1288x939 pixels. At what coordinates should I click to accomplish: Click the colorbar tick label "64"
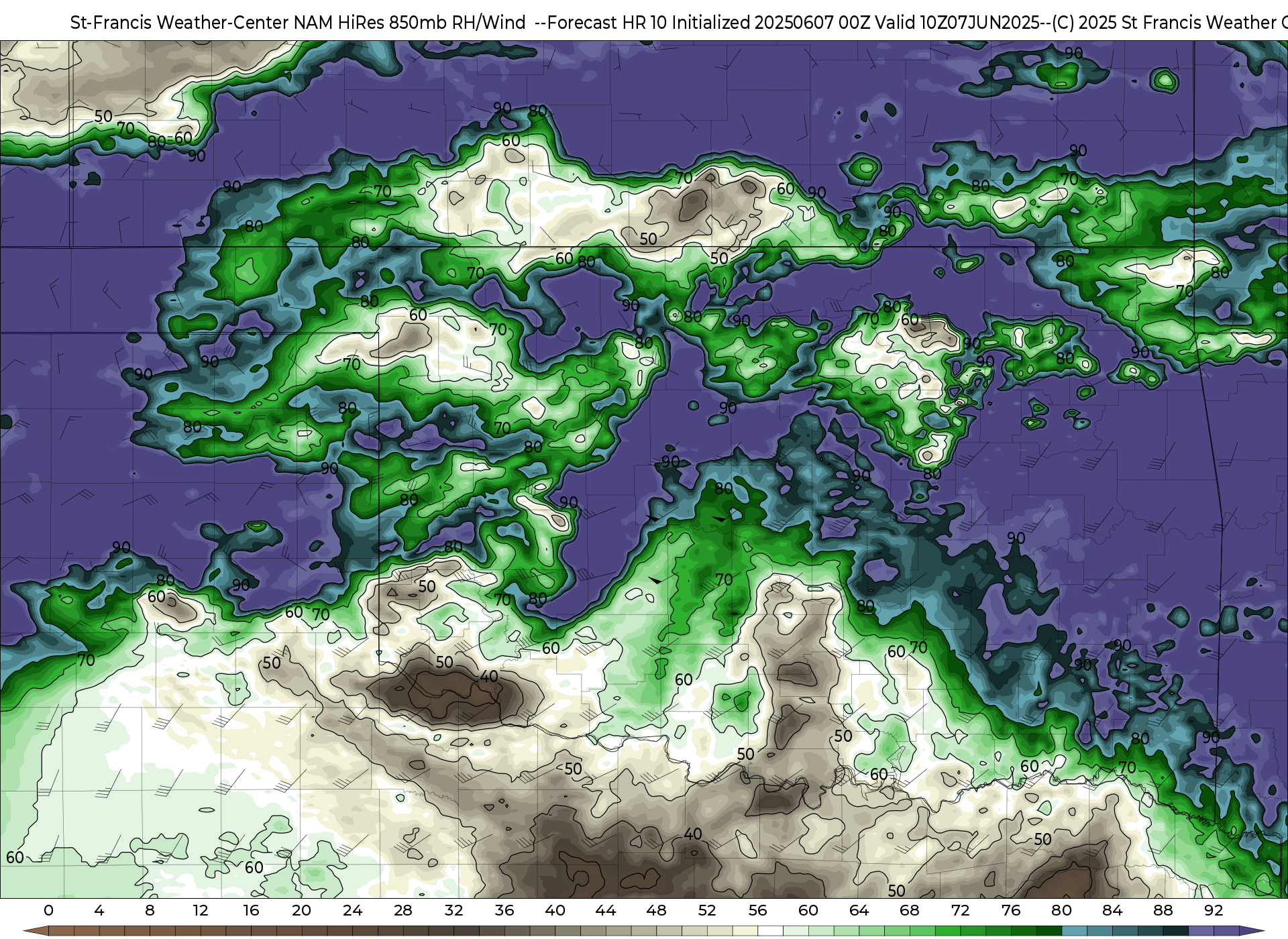coord(859,910)
